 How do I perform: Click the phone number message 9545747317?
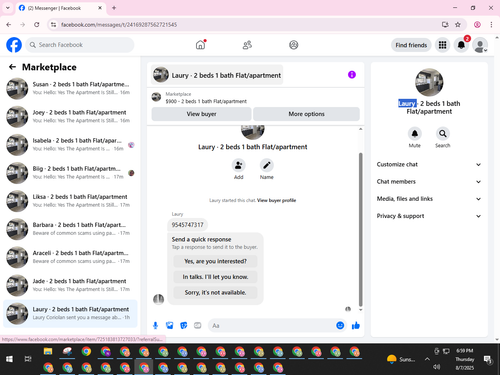(187, 225)
